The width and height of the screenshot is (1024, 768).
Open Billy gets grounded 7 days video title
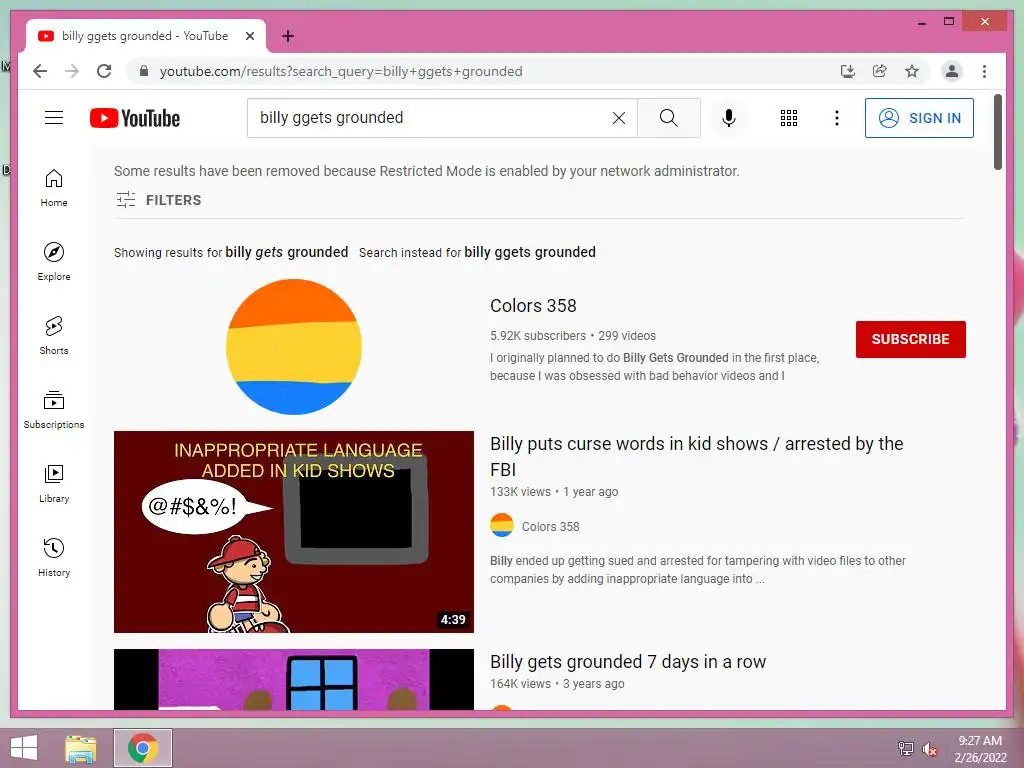pos(628,662)
